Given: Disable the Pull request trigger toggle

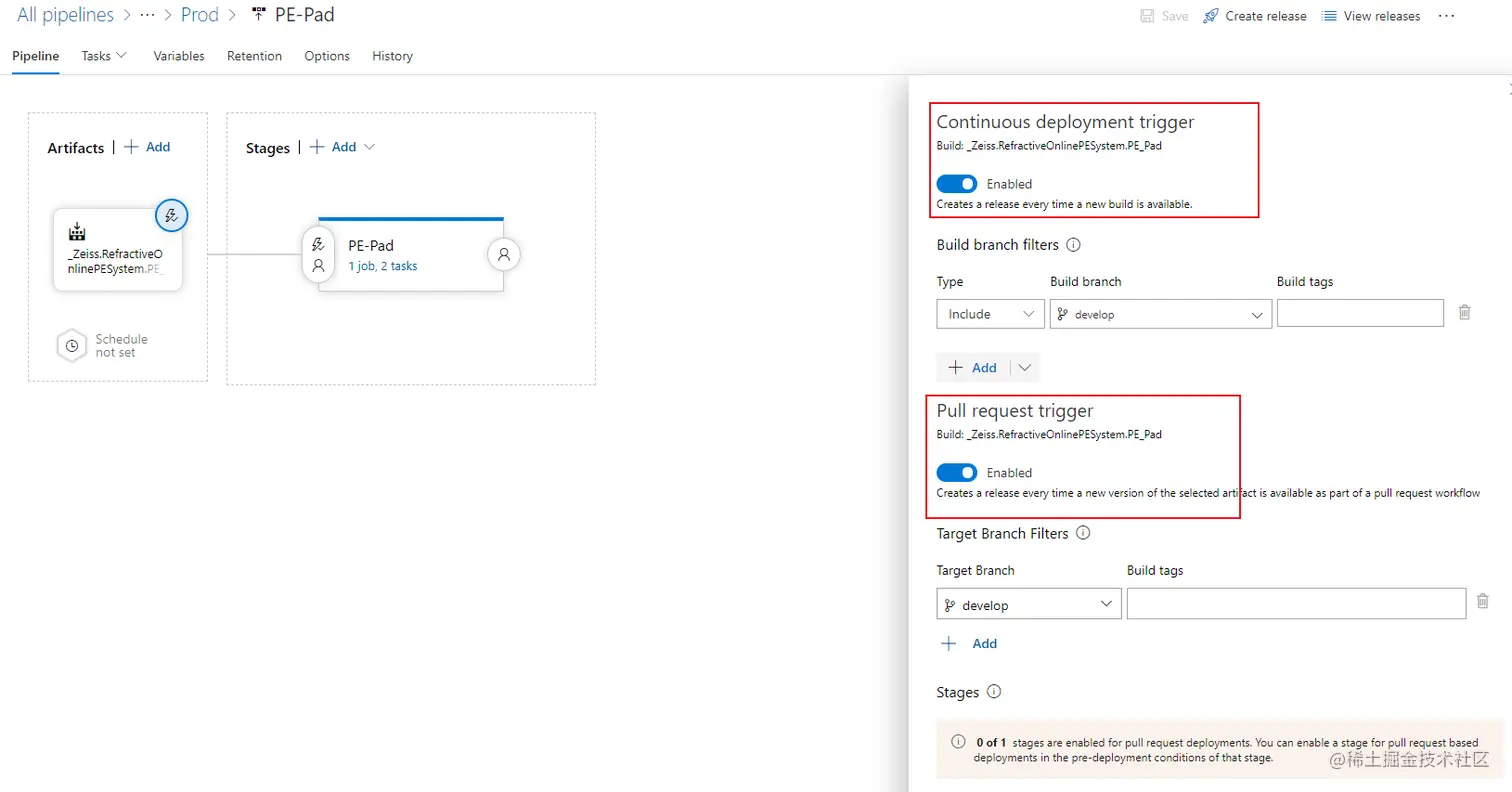Looking at the screenshot, I should click(x=957, y=473).
